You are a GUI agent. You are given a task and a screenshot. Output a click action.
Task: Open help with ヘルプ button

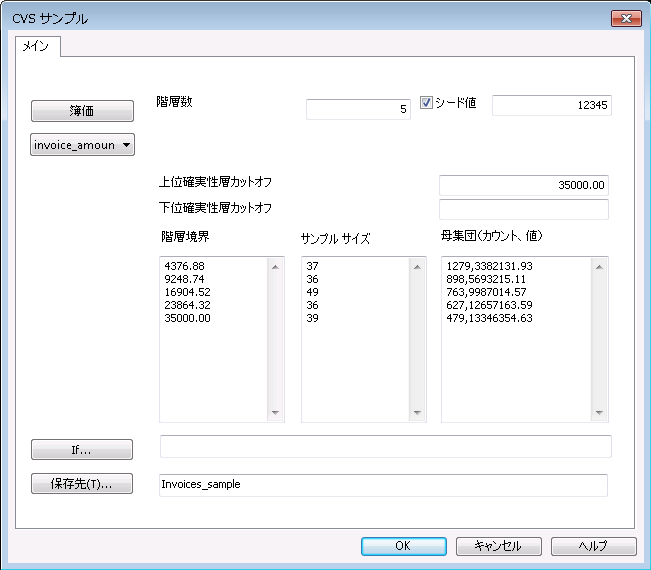point(594,546)
